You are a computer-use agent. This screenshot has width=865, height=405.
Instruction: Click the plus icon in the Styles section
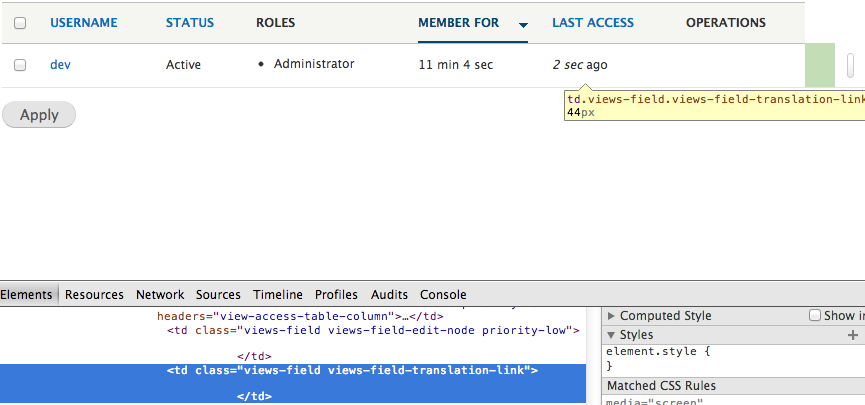pos(853,335)
